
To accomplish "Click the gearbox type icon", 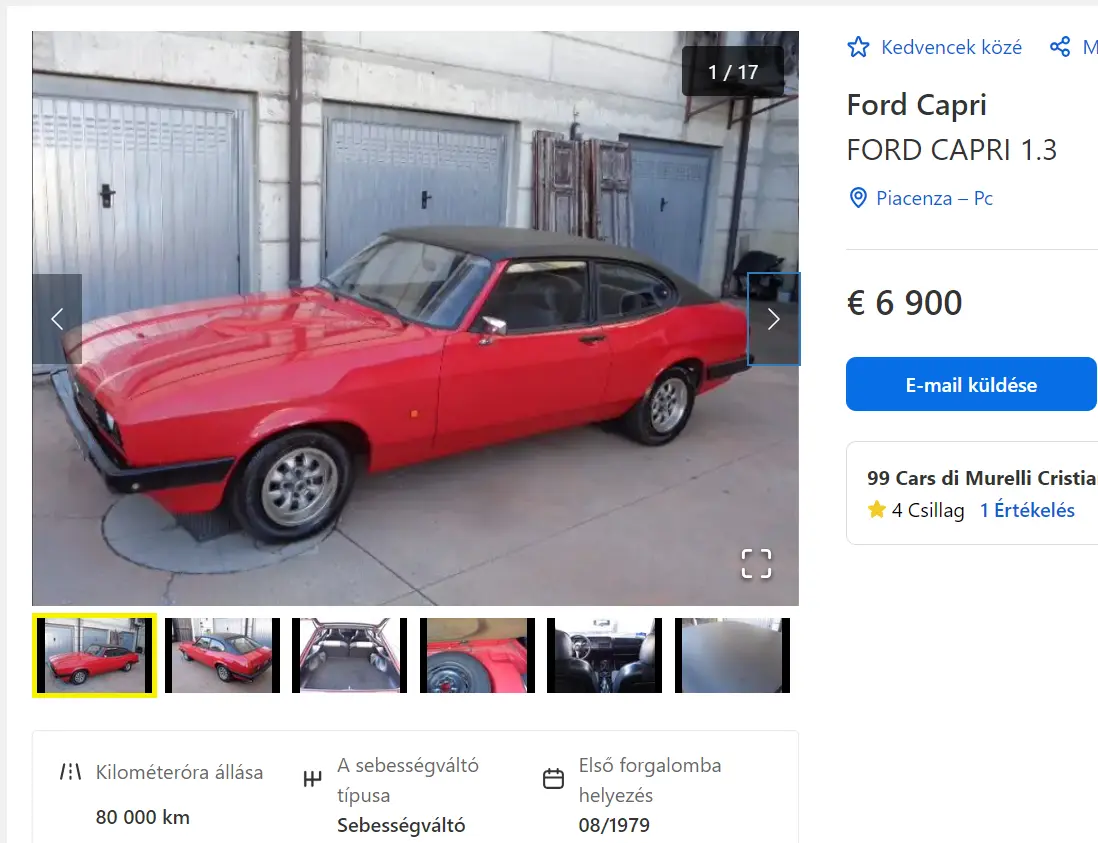I will pyautogui.click(x=312, y=779).
